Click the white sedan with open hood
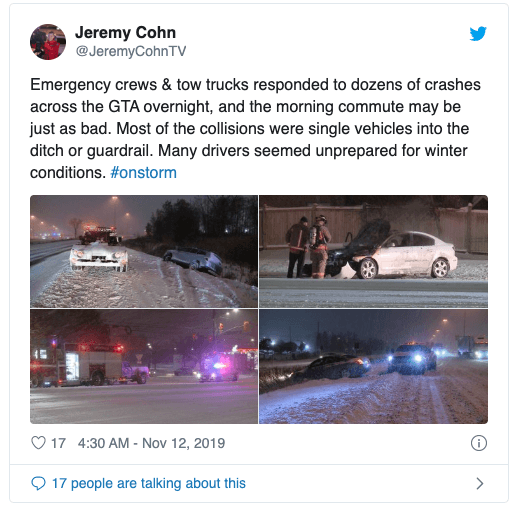 pyautogui.click(x=392, y=253)
